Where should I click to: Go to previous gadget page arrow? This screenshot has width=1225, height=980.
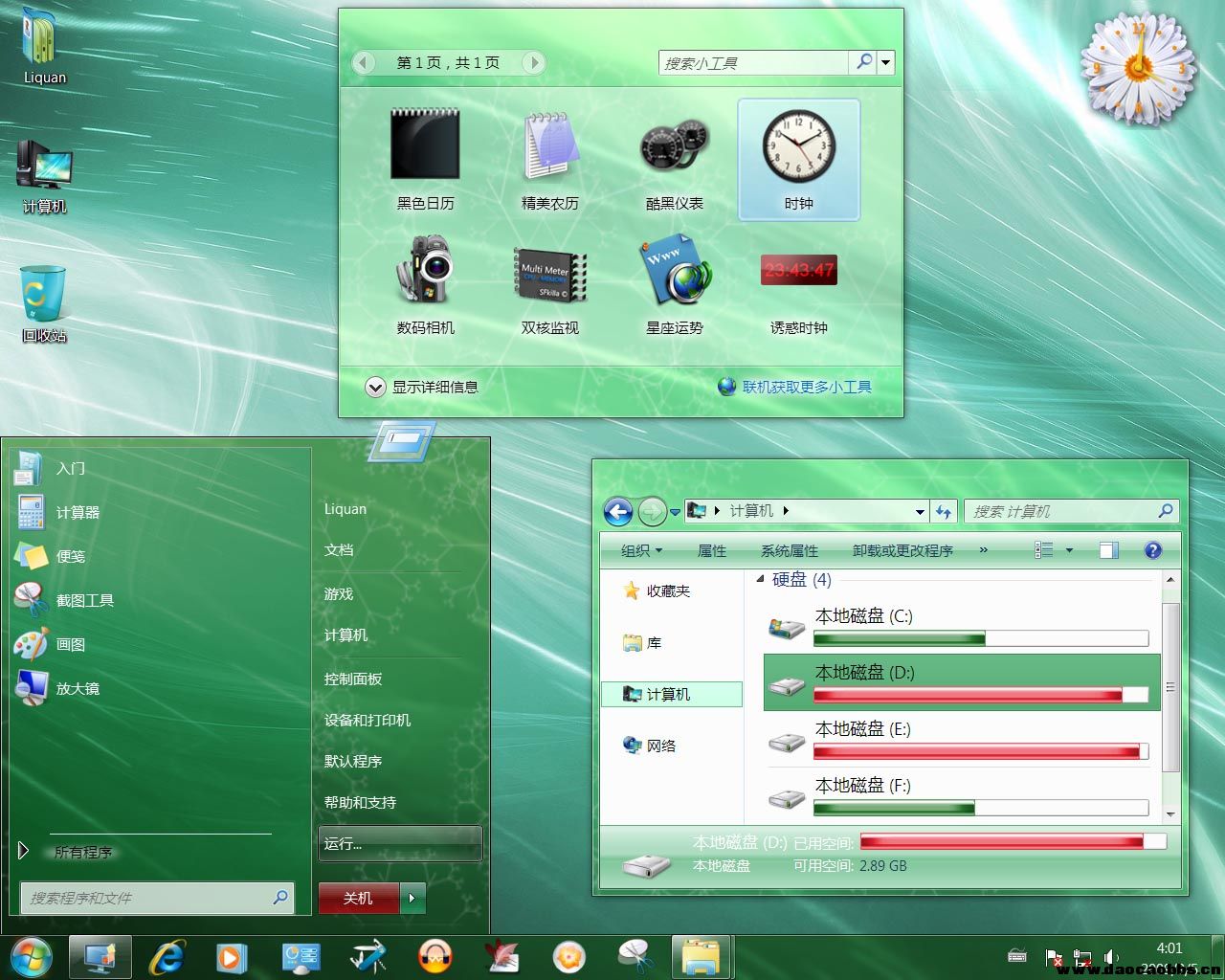363,62
